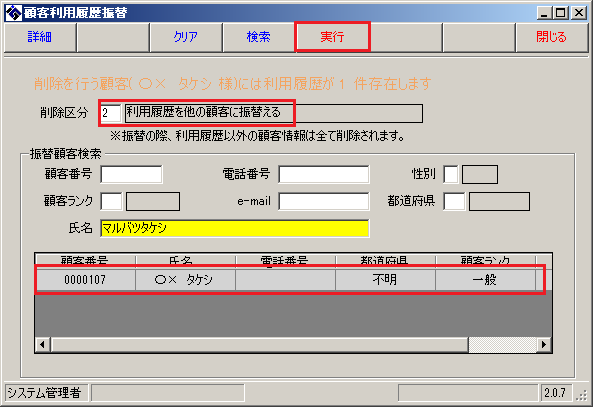Click the app icon in title bar
Image resolution: width=593 pixels, height=407 pixels.
click(13, 12)
